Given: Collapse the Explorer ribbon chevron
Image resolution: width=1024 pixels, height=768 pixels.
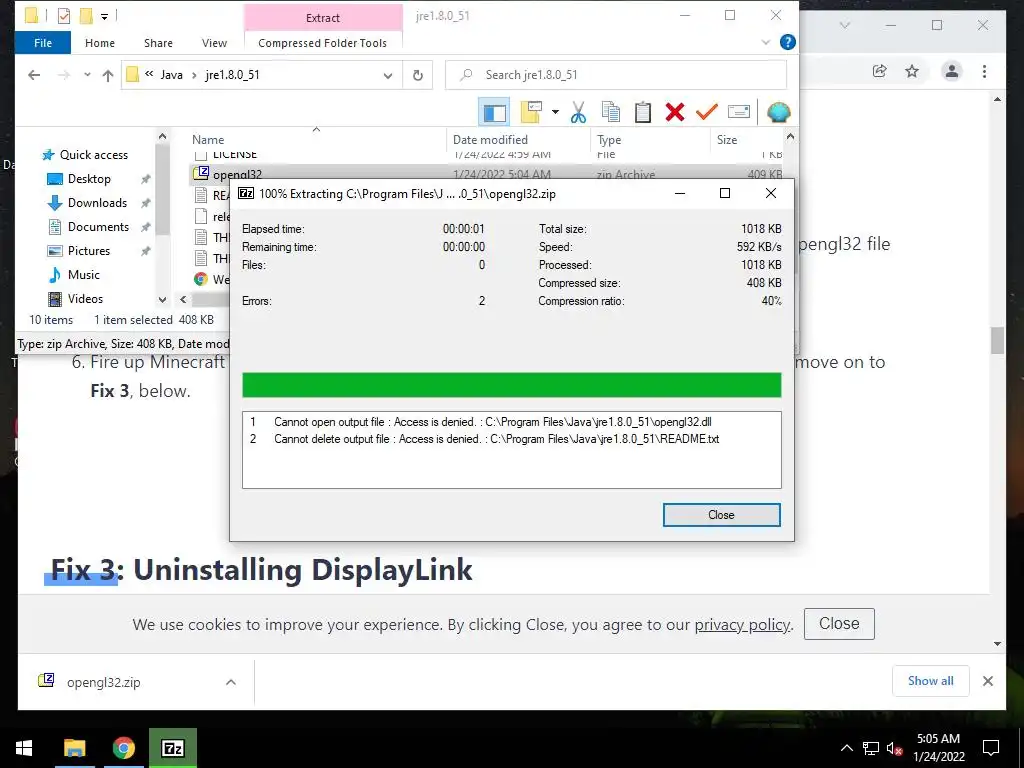Looking at the screenshot, I should click(766, 42).
